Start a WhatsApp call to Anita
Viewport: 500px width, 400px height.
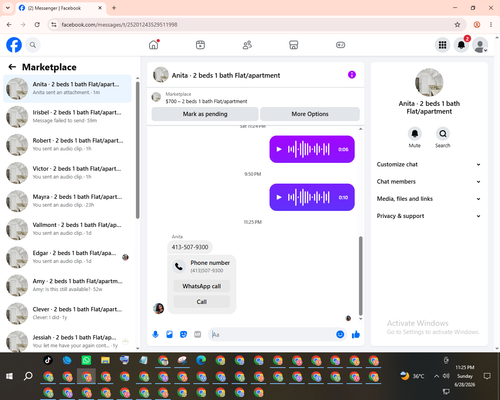pos(202,286)
